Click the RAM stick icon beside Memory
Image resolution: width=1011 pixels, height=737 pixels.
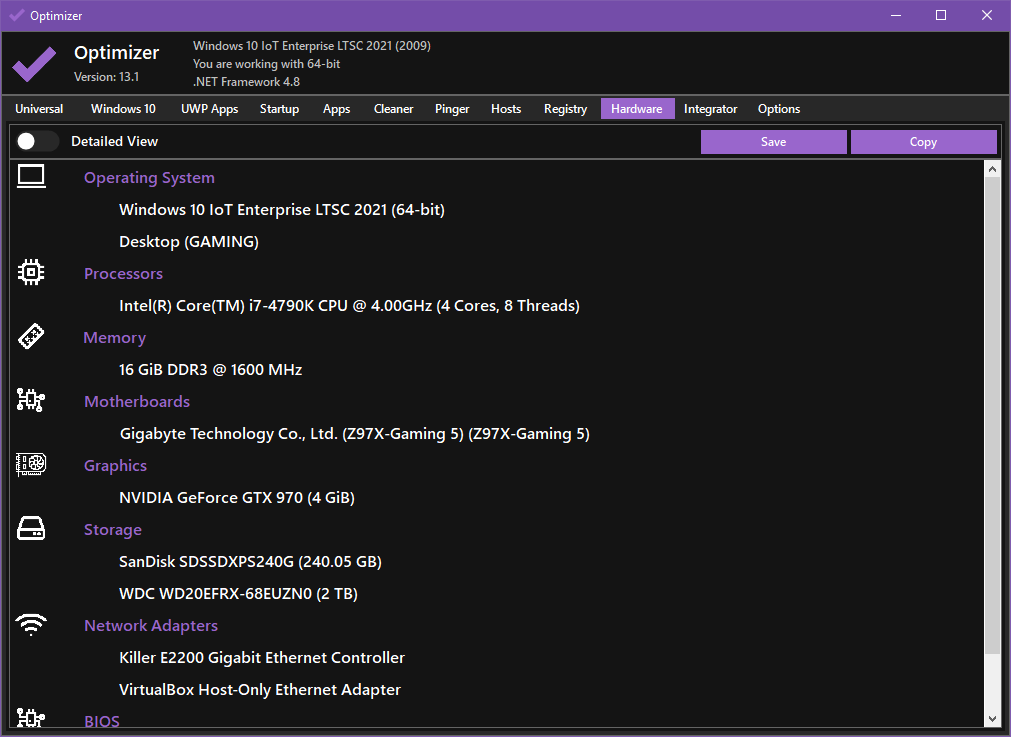point(32,337)
